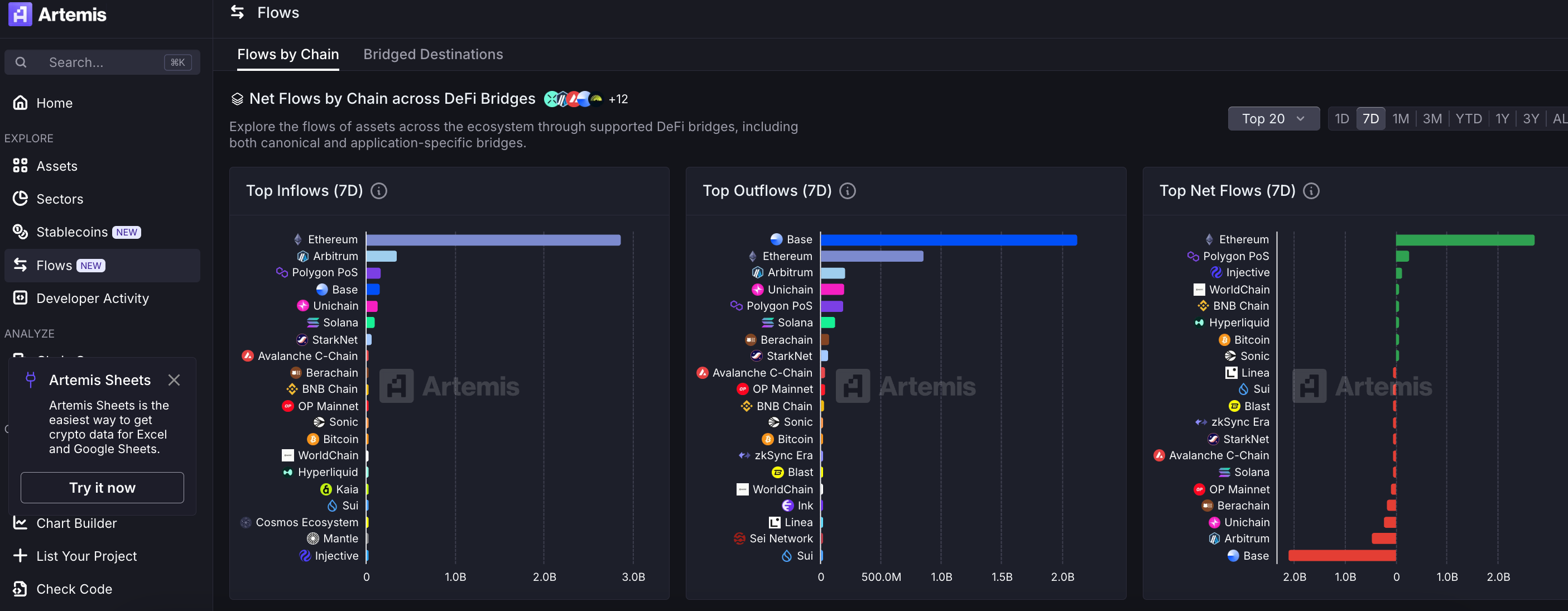Open the Stablecoins section

coord(71,232)
